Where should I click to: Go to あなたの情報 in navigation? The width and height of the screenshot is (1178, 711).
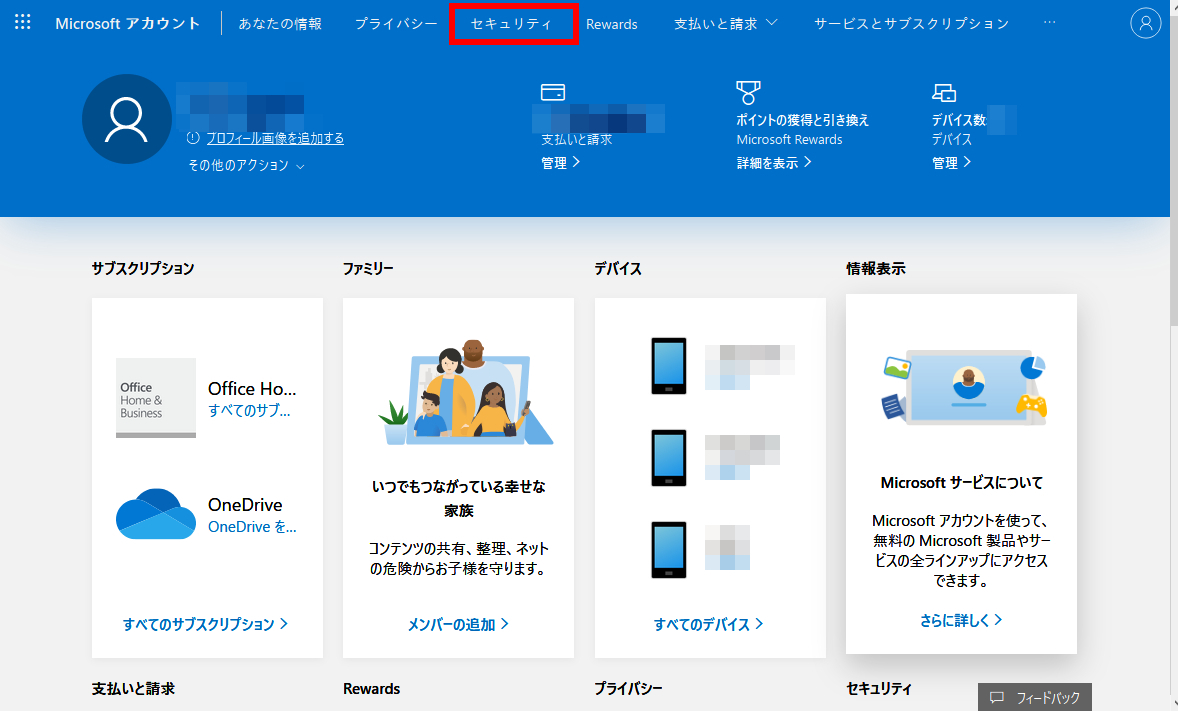(x=280, y=24)
